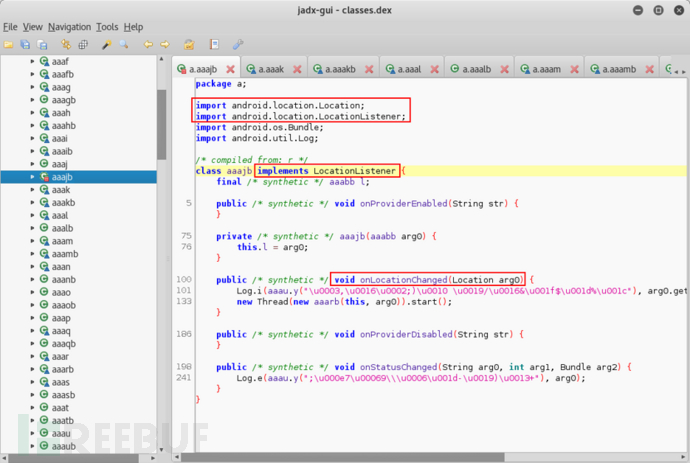Toggle the deobfuscation toolbar icon
Screen dimensions: 690x463
point(189,45)
